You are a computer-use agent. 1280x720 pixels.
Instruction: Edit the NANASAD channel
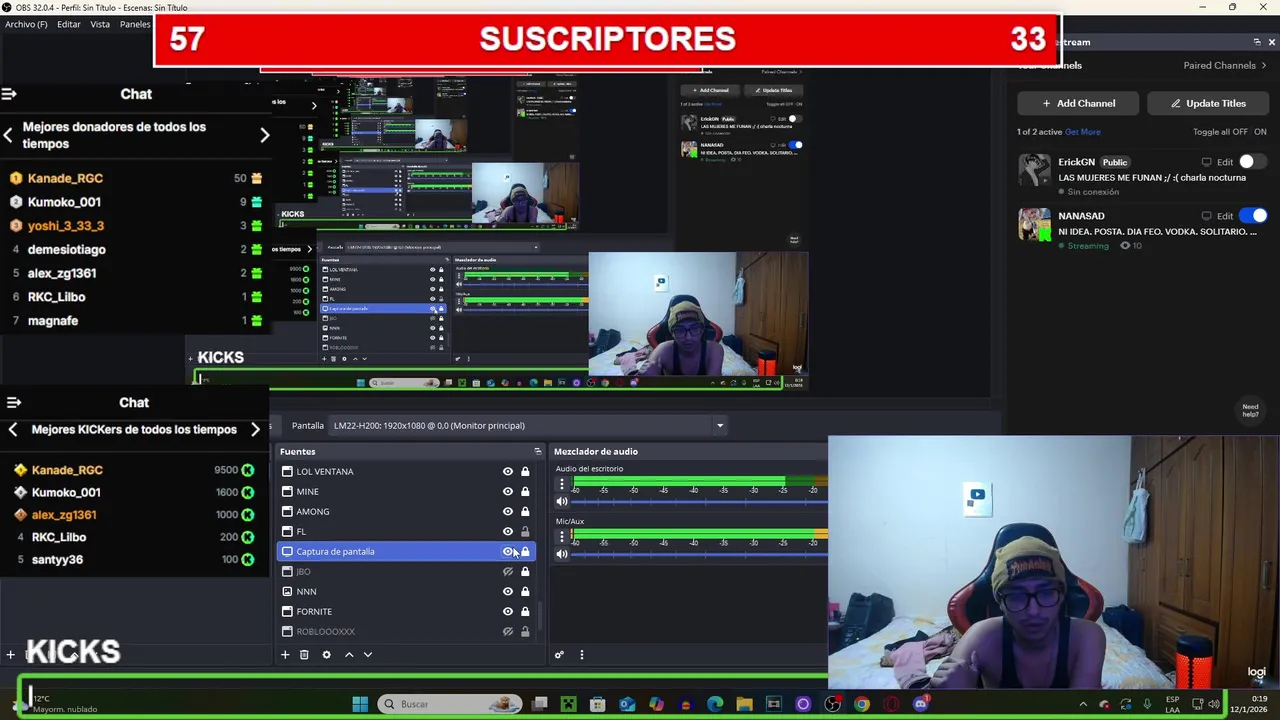pyautogui.click(x=1225, y=216)
